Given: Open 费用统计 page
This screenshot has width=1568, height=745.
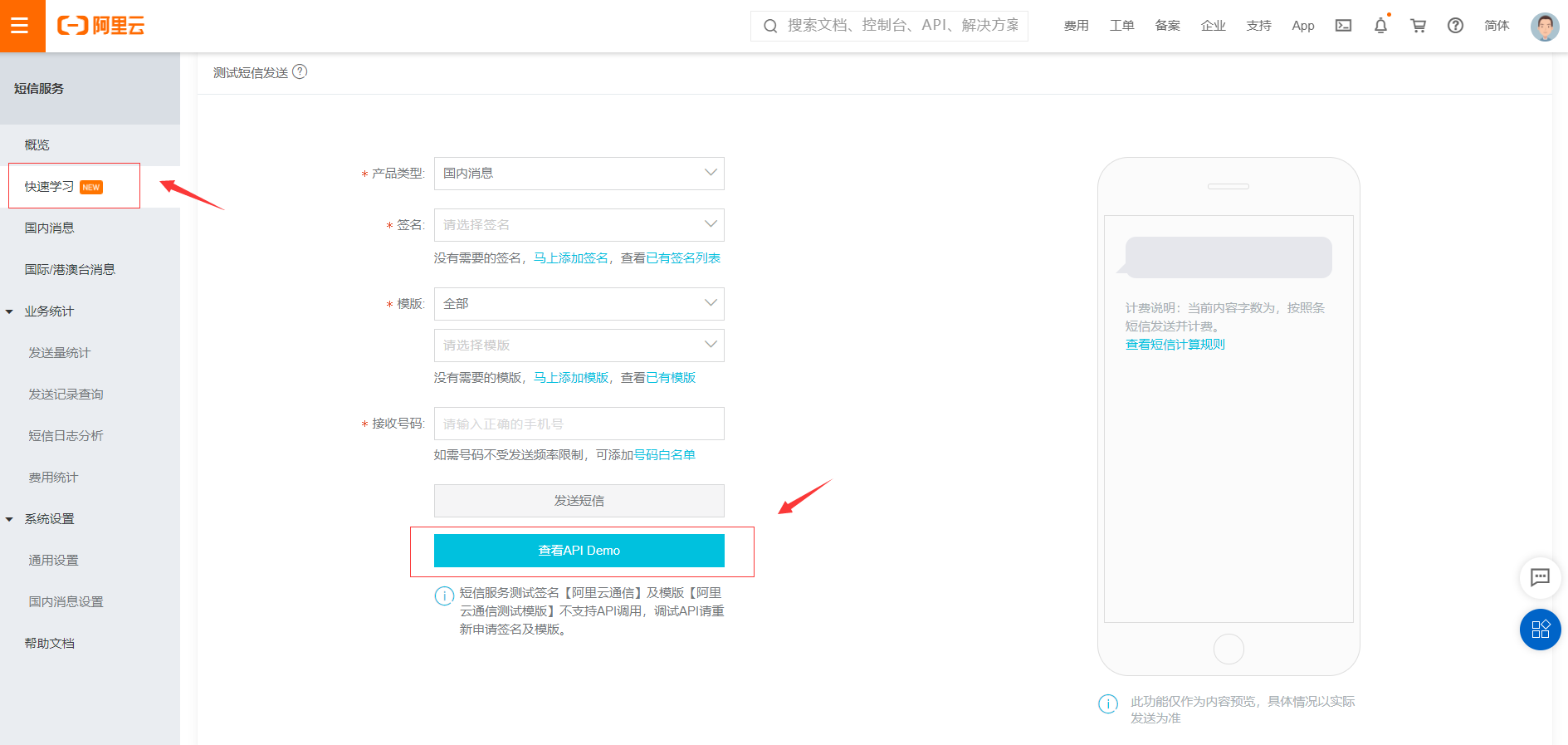Looking at the screenshot, I should click(53, 478).
